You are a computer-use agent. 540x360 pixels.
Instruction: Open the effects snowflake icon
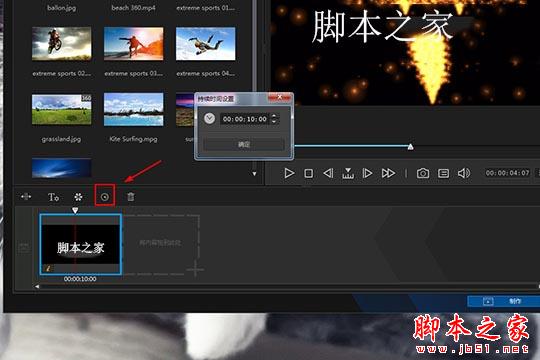[x=79, y=197]
